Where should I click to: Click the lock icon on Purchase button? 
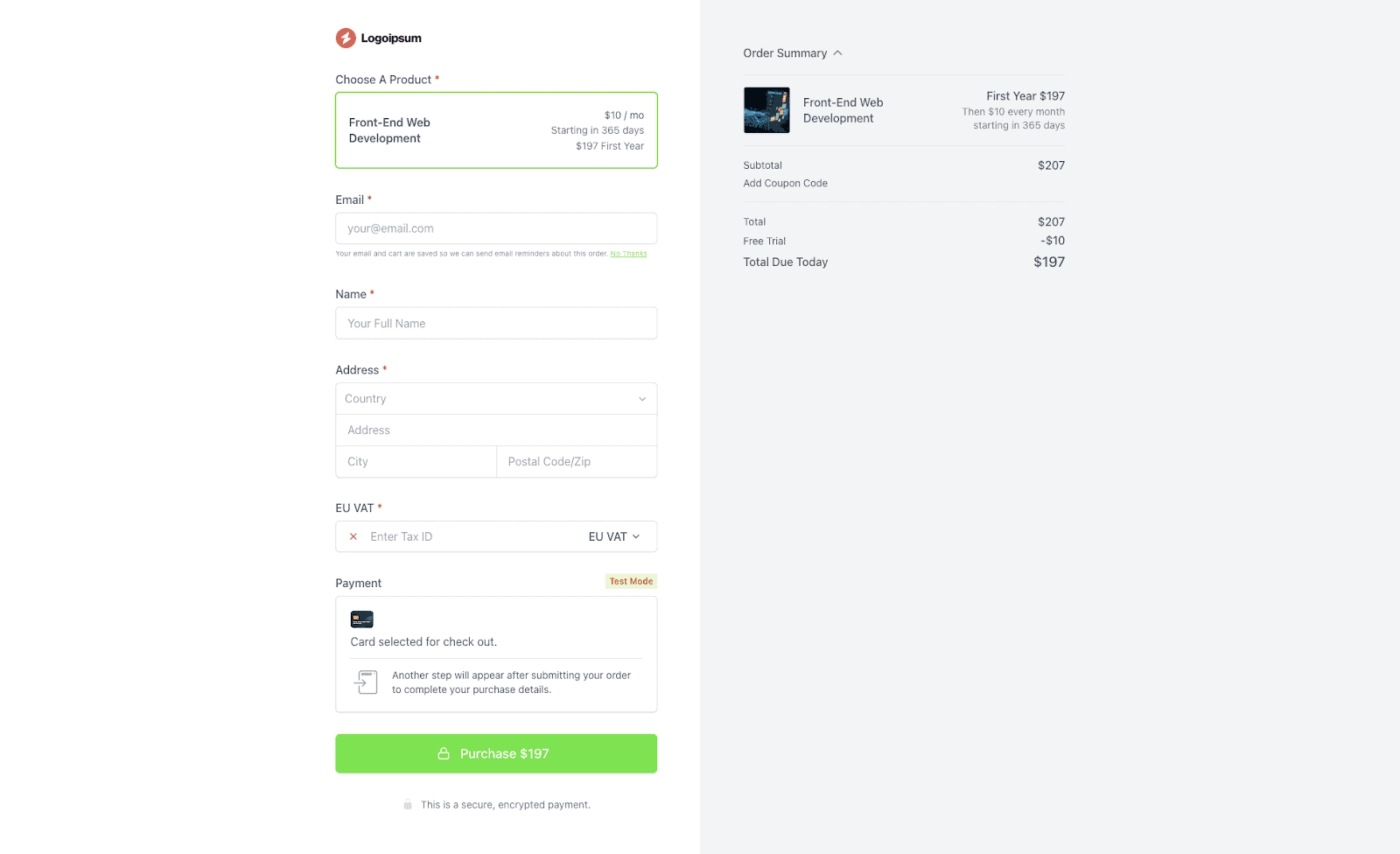point(444,753)
